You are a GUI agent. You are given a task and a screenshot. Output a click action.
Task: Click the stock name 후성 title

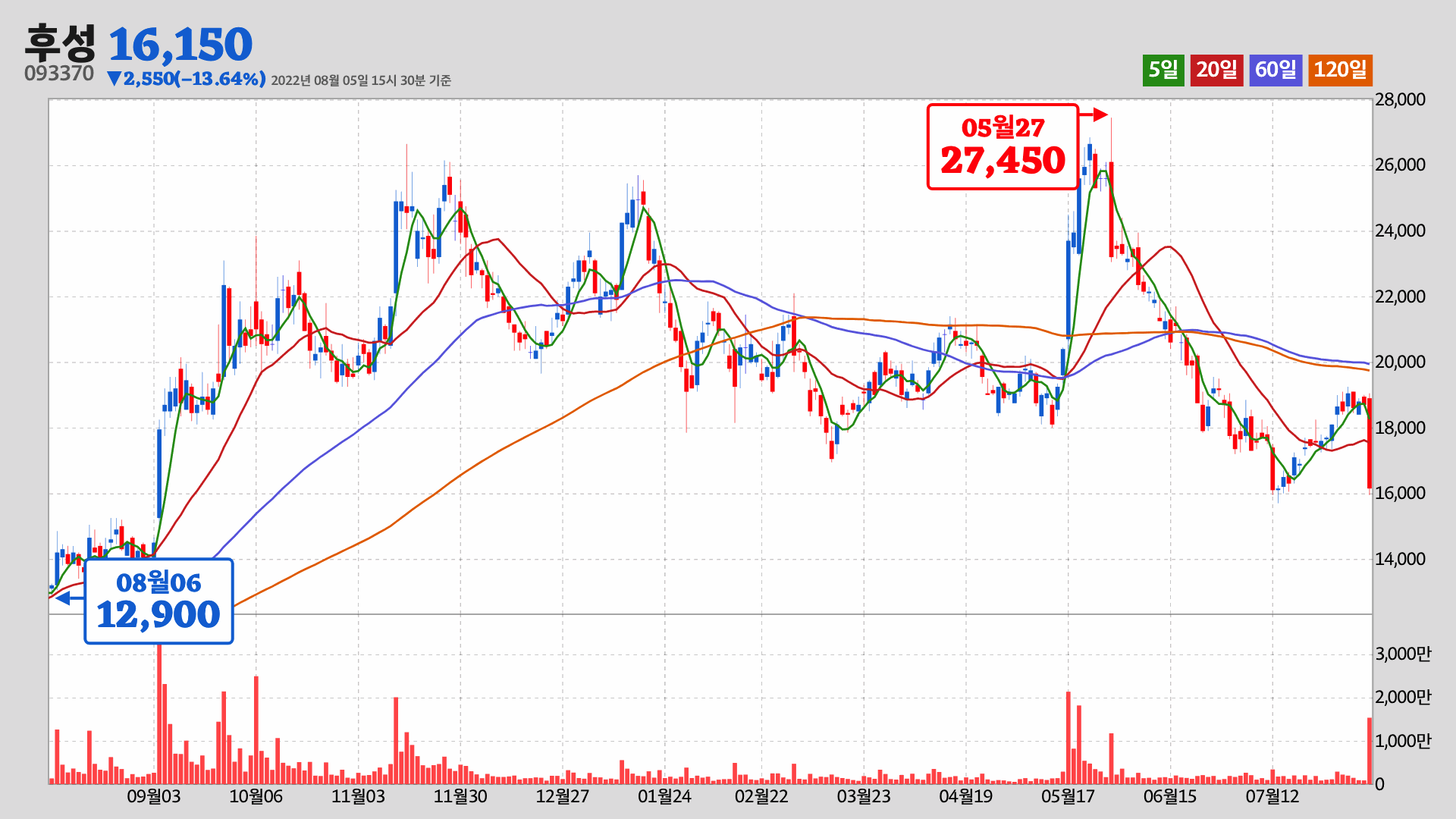point(60,44)
